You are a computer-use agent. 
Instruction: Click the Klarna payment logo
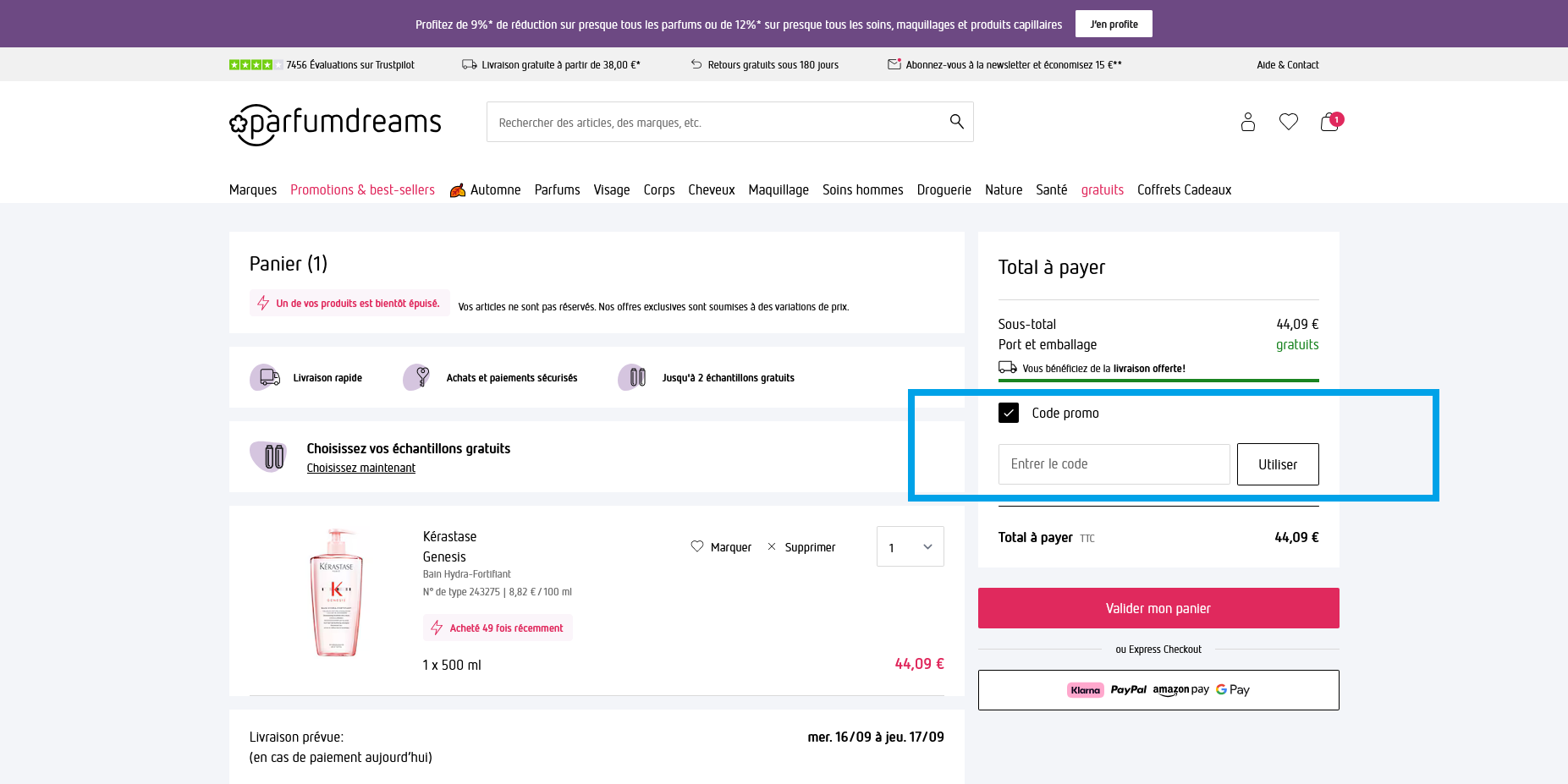point(1086,690)
